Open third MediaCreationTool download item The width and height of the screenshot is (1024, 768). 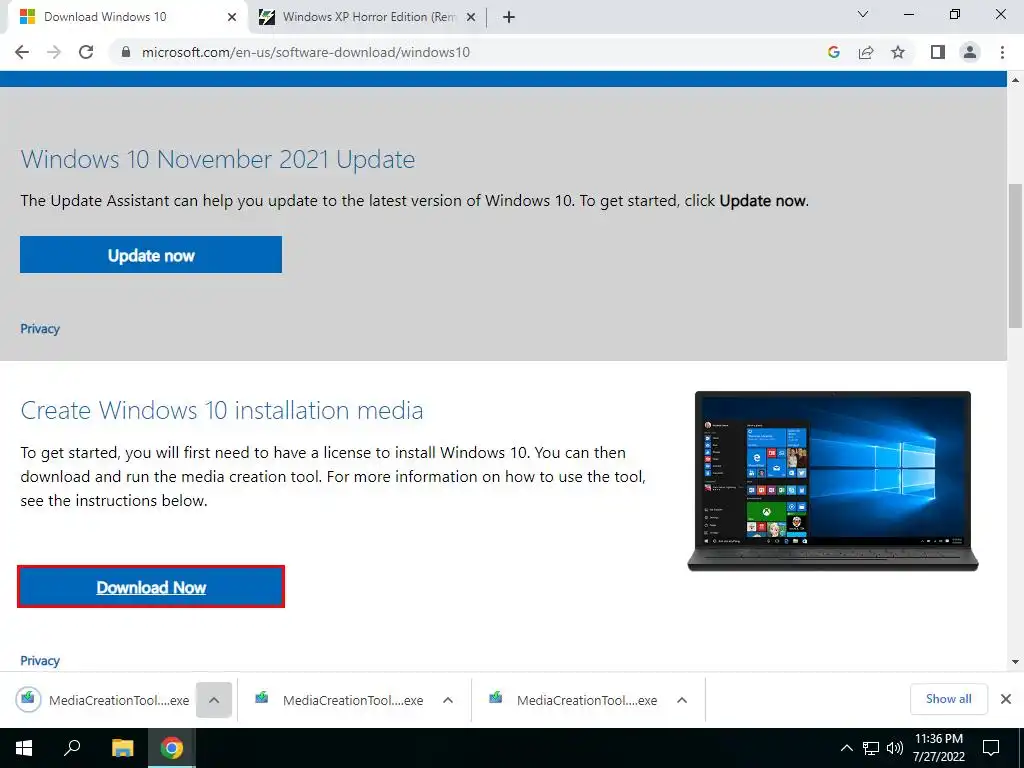[x=573, y=700]
